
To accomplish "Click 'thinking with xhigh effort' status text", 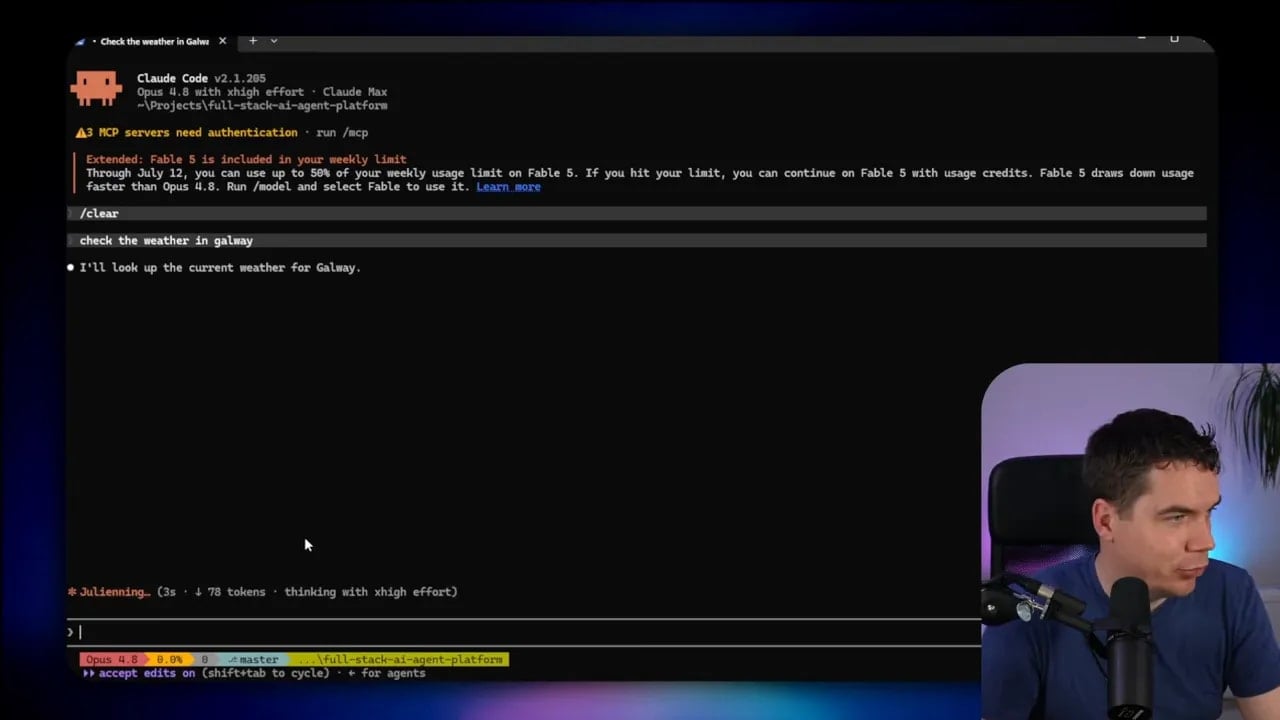I will (367, 592).
